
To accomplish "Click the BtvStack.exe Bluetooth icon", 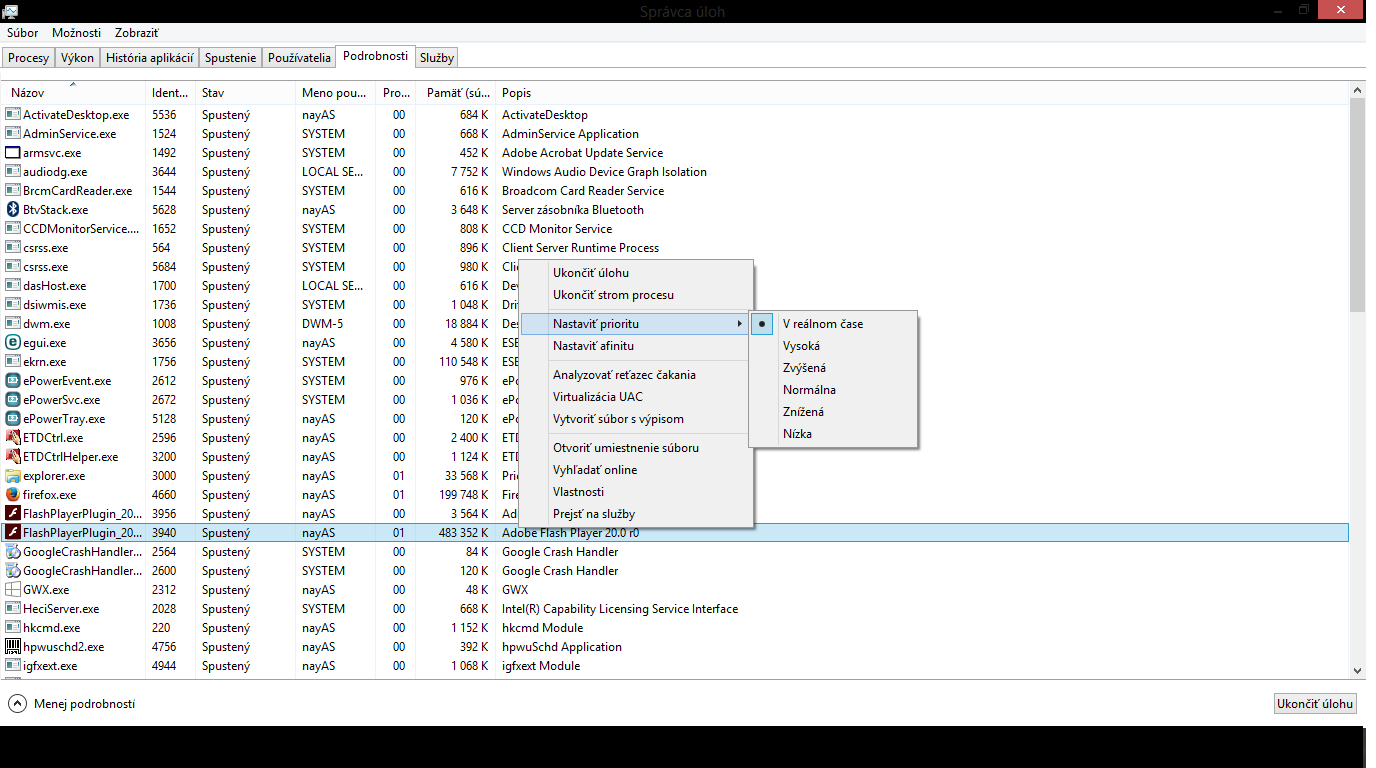I will pyautogui.click(x=13, y=210).
